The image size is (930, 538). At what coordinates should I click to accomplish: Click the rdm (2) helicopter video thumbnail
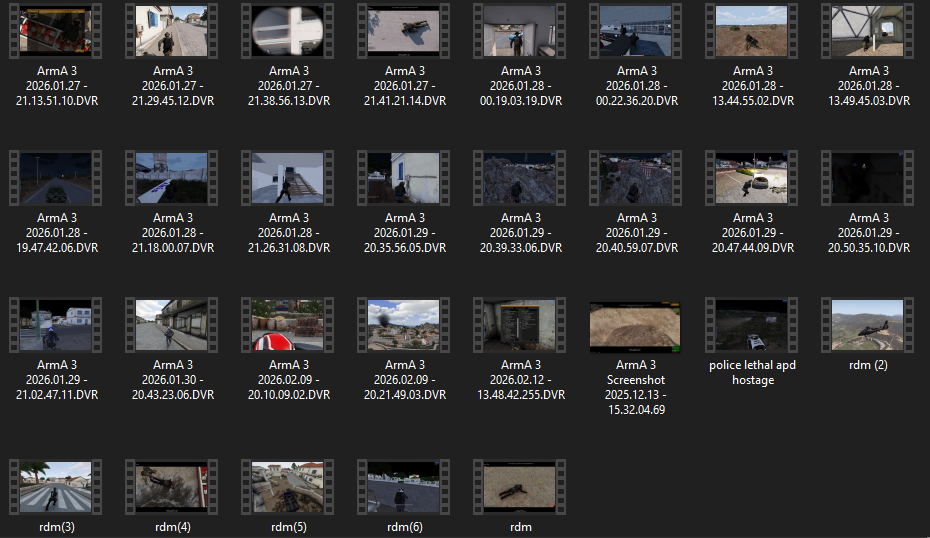866,324
